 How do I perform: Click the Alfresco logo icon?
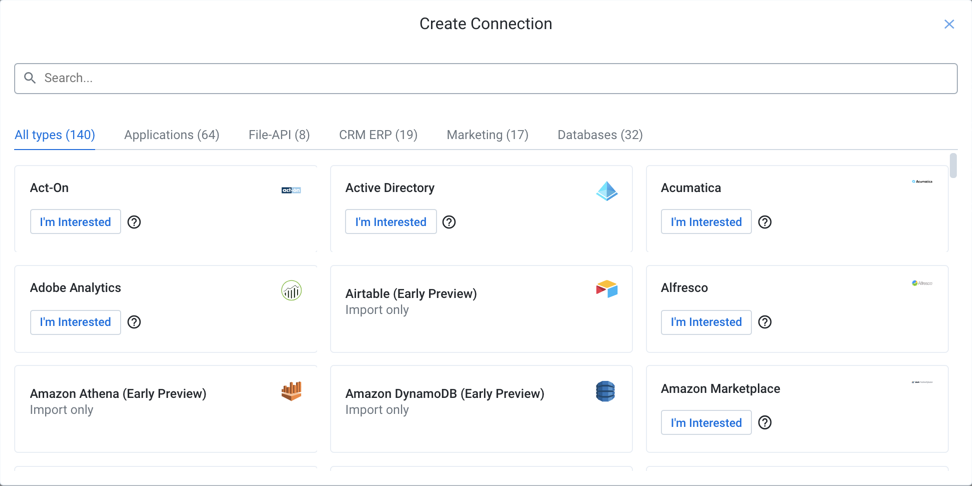pyautogui.click(x=922, y=283)
